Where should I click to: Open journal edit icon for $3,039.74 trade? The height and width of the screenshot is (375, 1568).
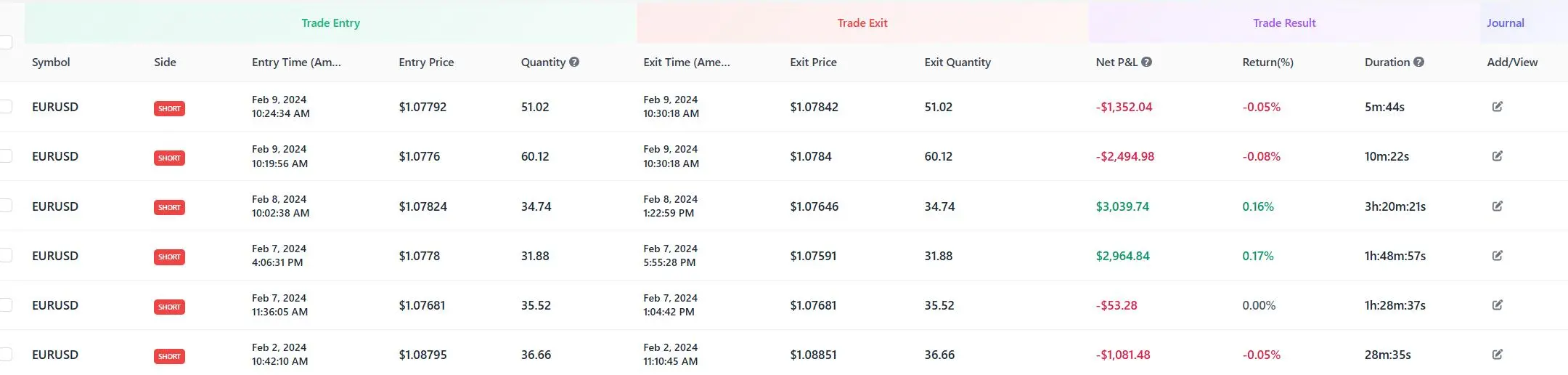coord(1497,206)
